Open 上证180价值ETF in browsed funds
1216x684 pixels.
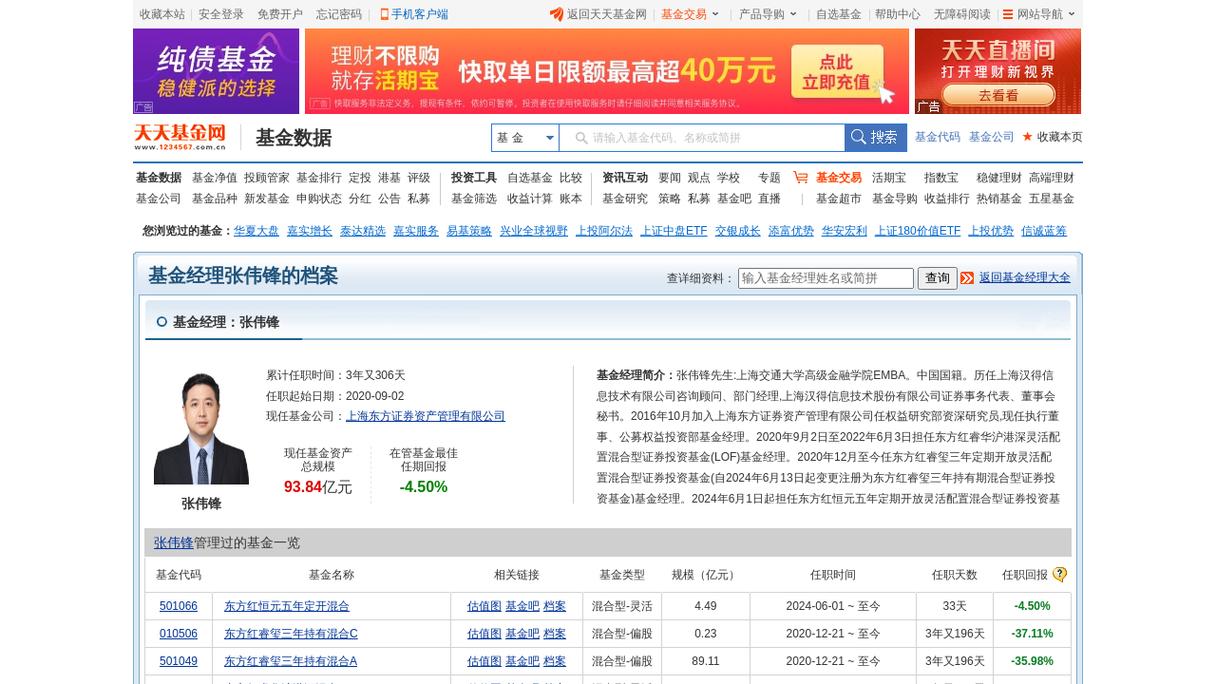917,231
